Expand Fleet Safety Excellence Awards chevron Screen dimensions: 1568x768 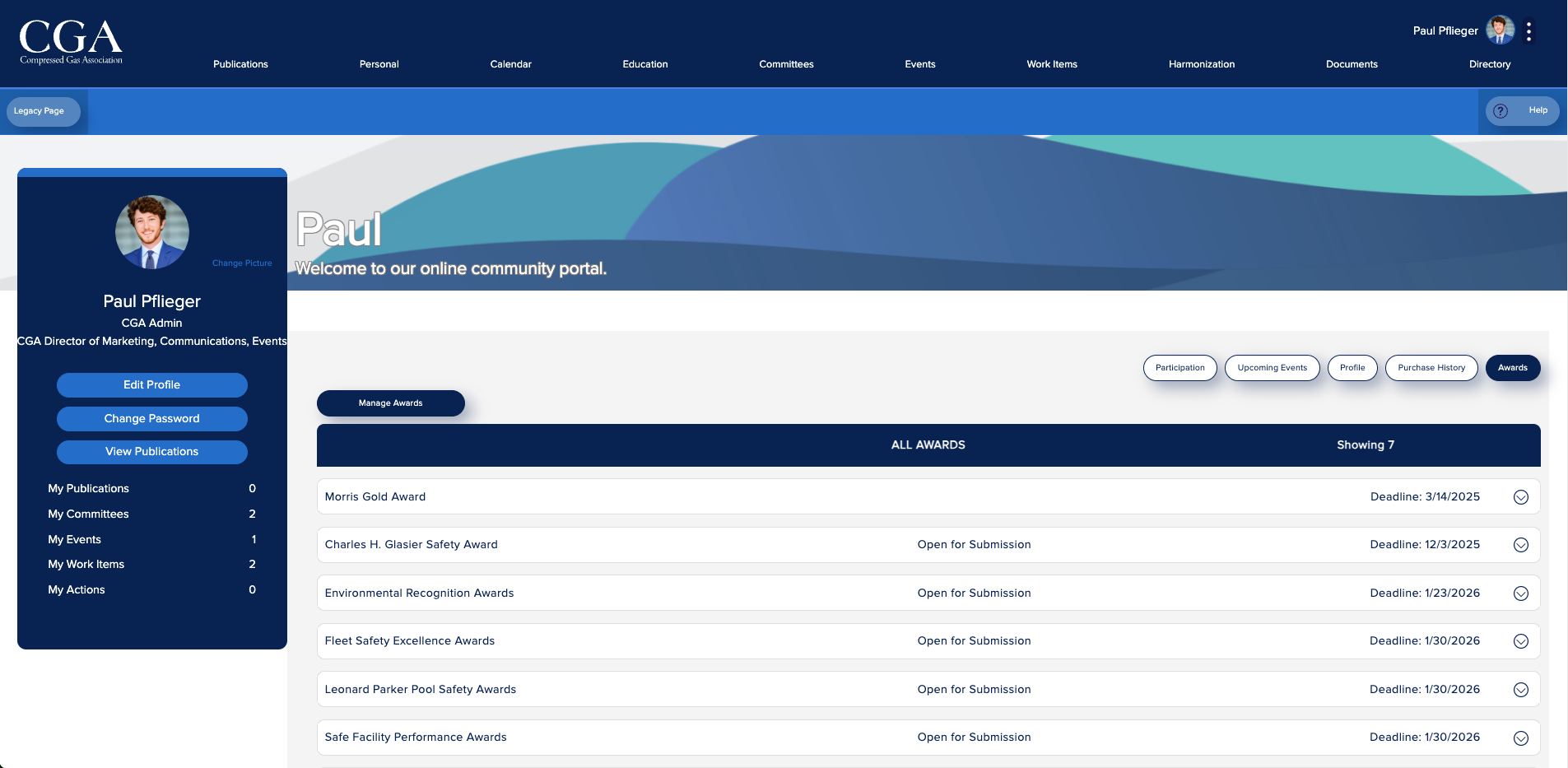click(x=1520, y=641)
